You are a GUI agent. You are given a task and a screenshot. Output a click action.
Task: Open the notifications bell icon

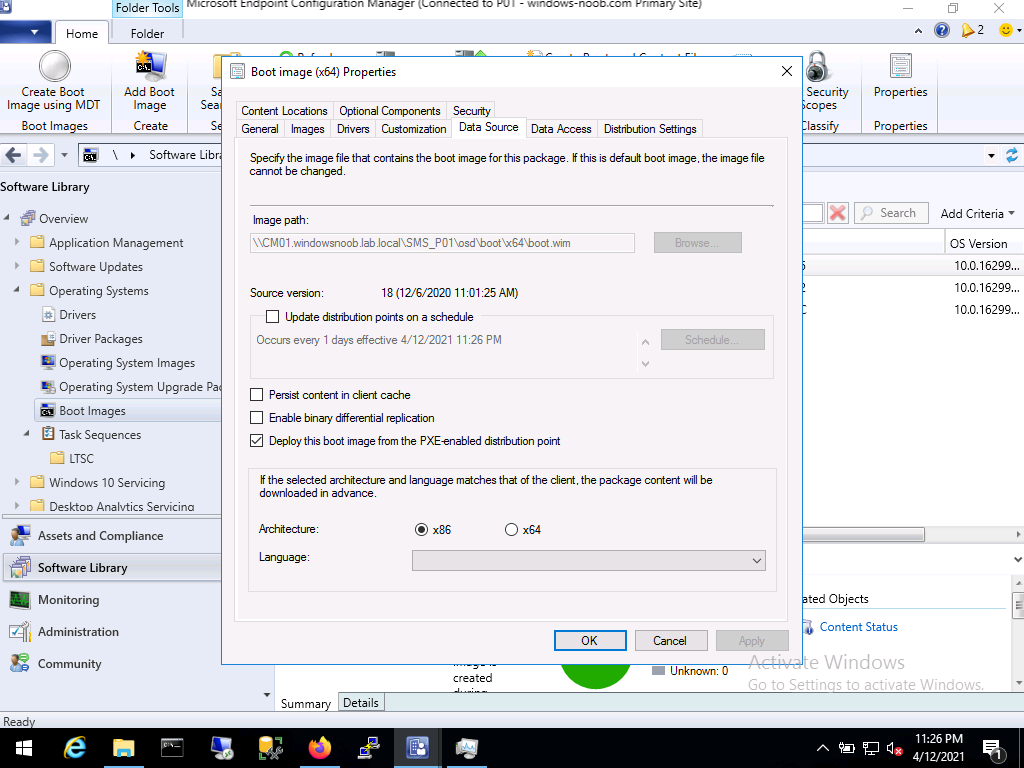pyautogui.click(x=967, y=30)
